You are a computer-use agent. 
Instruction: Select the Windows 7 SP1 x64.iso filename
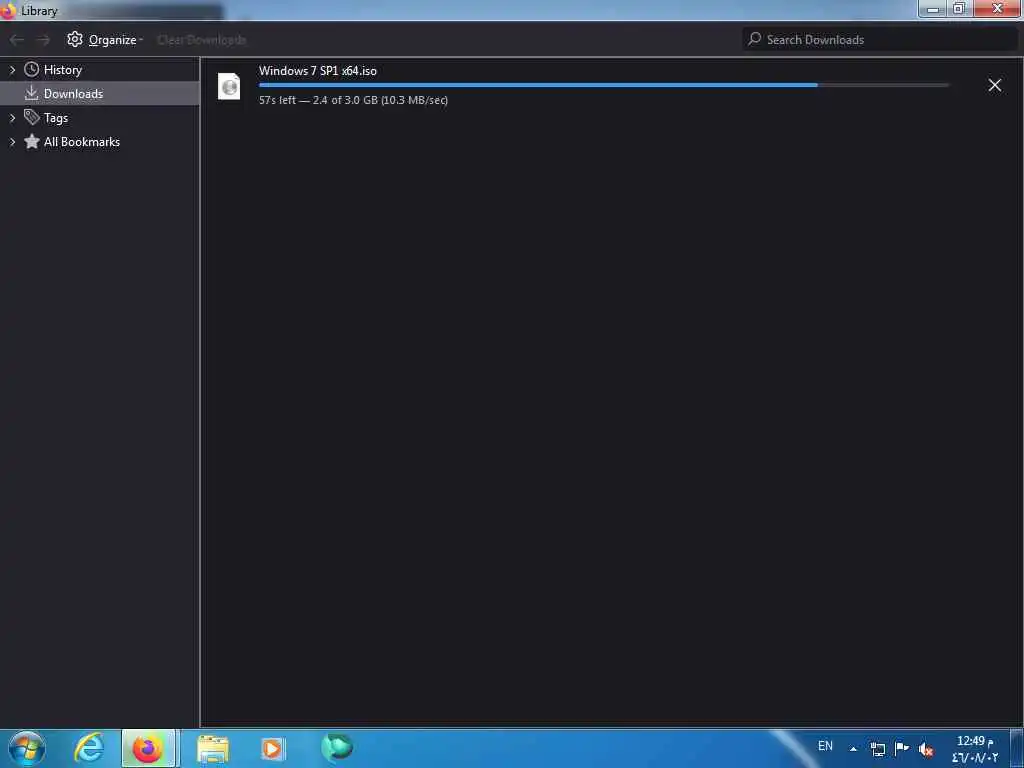(x=317, y=71)
